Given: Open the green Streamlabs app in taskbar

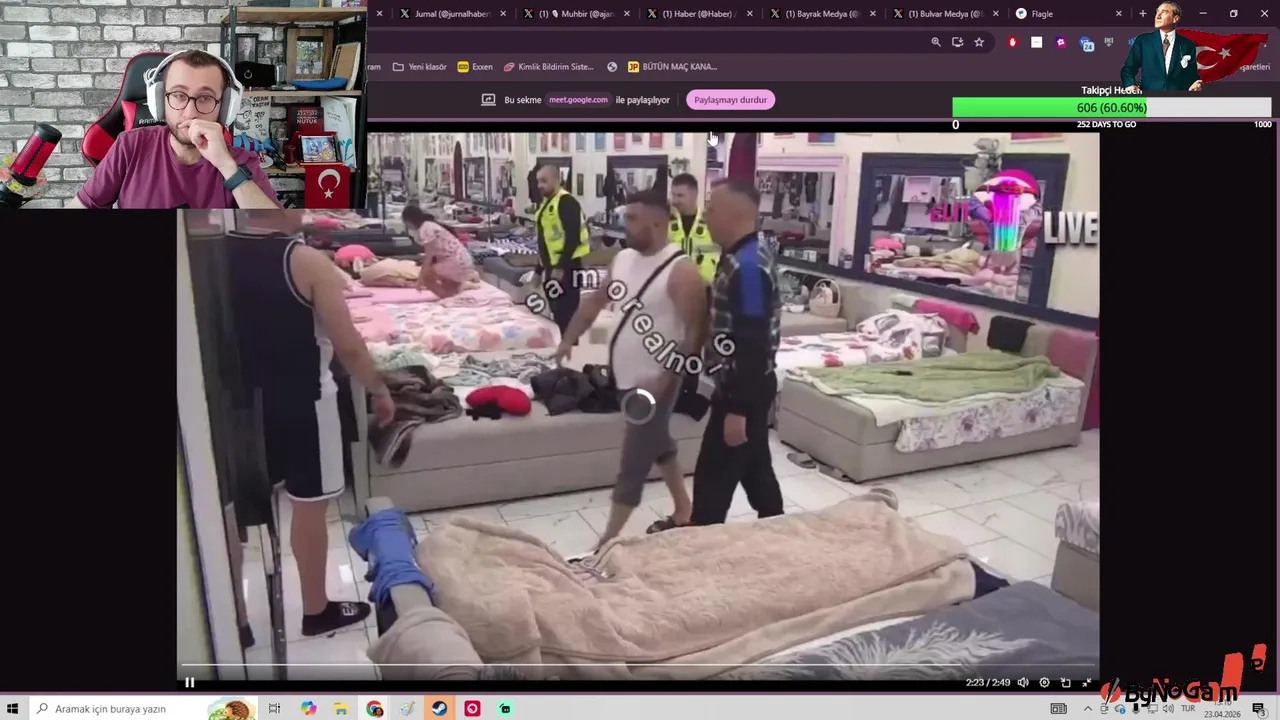Looking at the screenshot, I should (505, 709).
